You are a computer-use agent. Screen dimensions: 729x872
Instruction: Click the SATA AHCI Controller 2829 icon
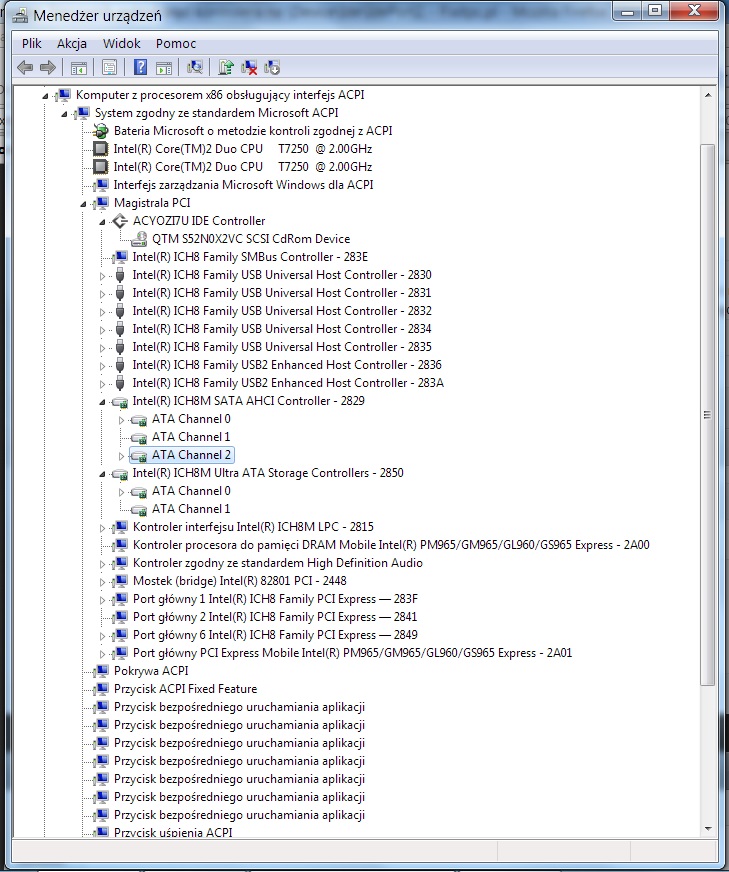point(120,402)
